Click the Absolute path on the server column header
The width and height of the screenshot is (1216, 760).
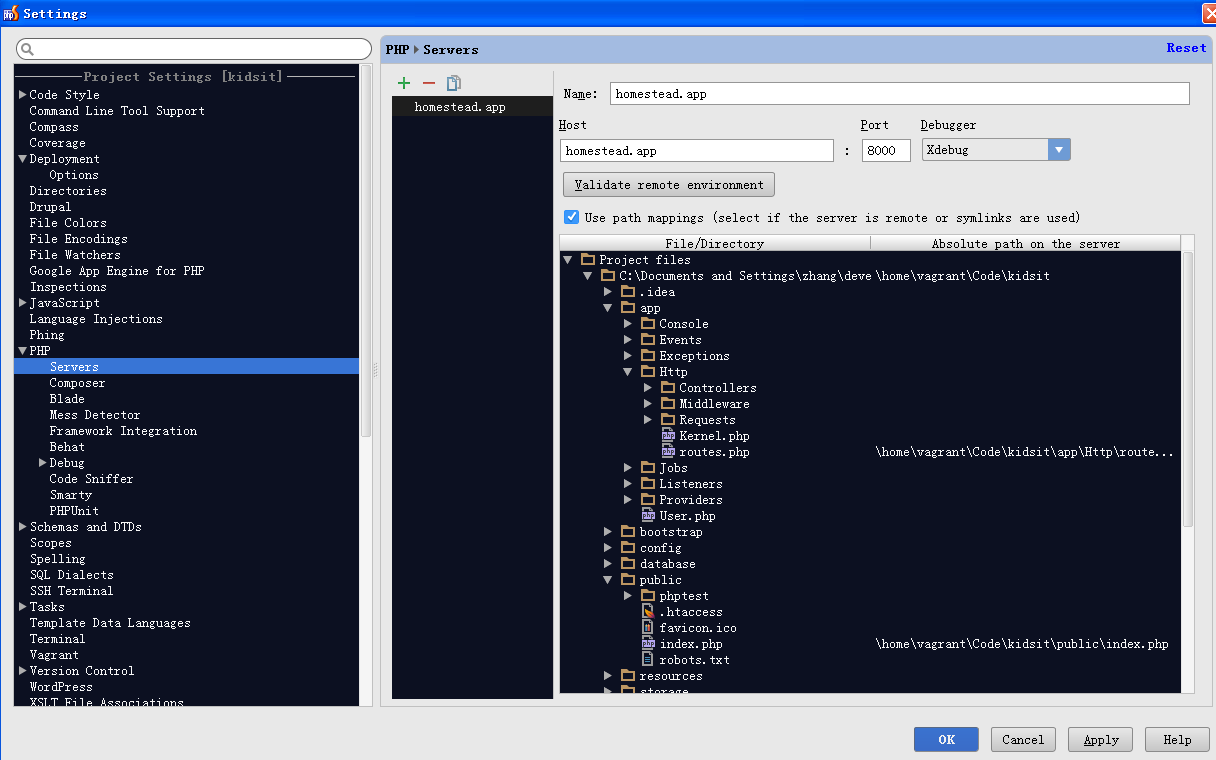tap(1026, 243)
